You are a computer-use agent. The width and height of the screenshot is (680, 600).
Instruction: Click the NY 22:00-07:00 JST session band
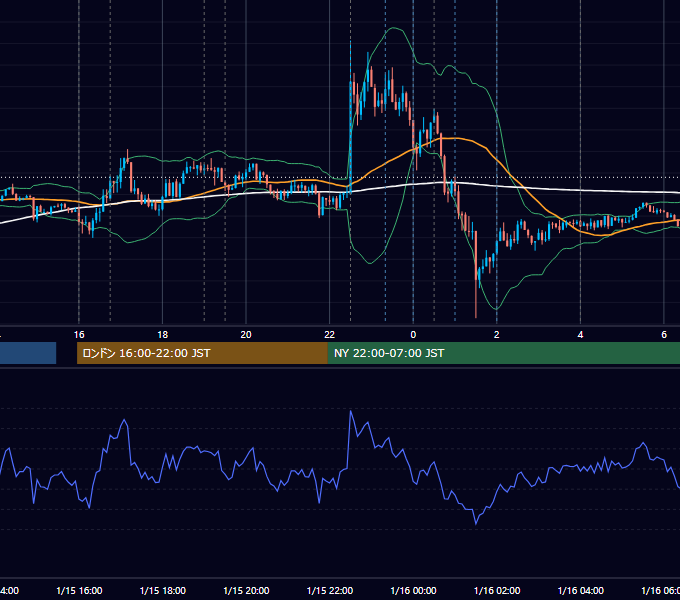(x=503, y=353)
